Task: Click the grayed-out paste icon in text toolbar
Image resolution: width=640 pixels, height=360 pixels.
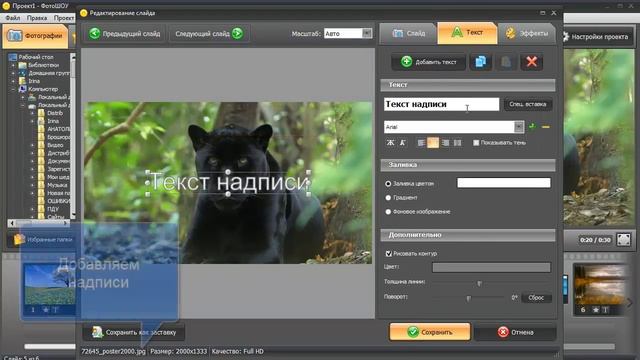Action: [x=506, y=62]
